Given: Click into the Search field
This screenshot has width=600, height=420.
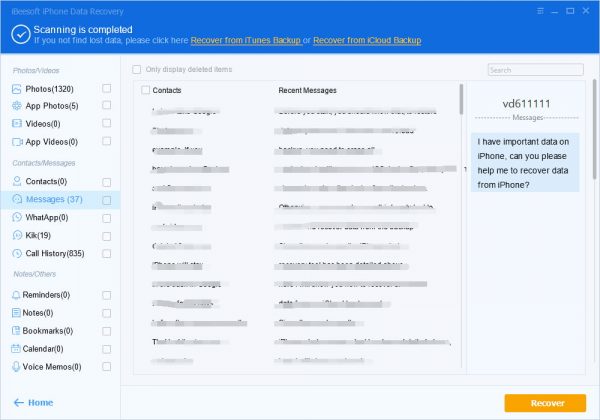Looking at the screenshot, I should [535, 70].
